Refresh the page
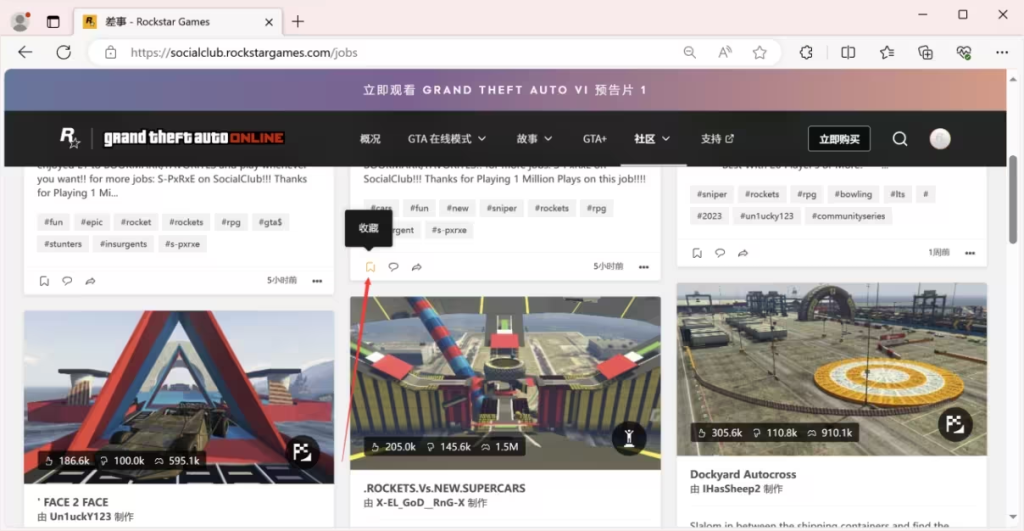The width and height of the screenshot is (1024, 531). [63, 52]
